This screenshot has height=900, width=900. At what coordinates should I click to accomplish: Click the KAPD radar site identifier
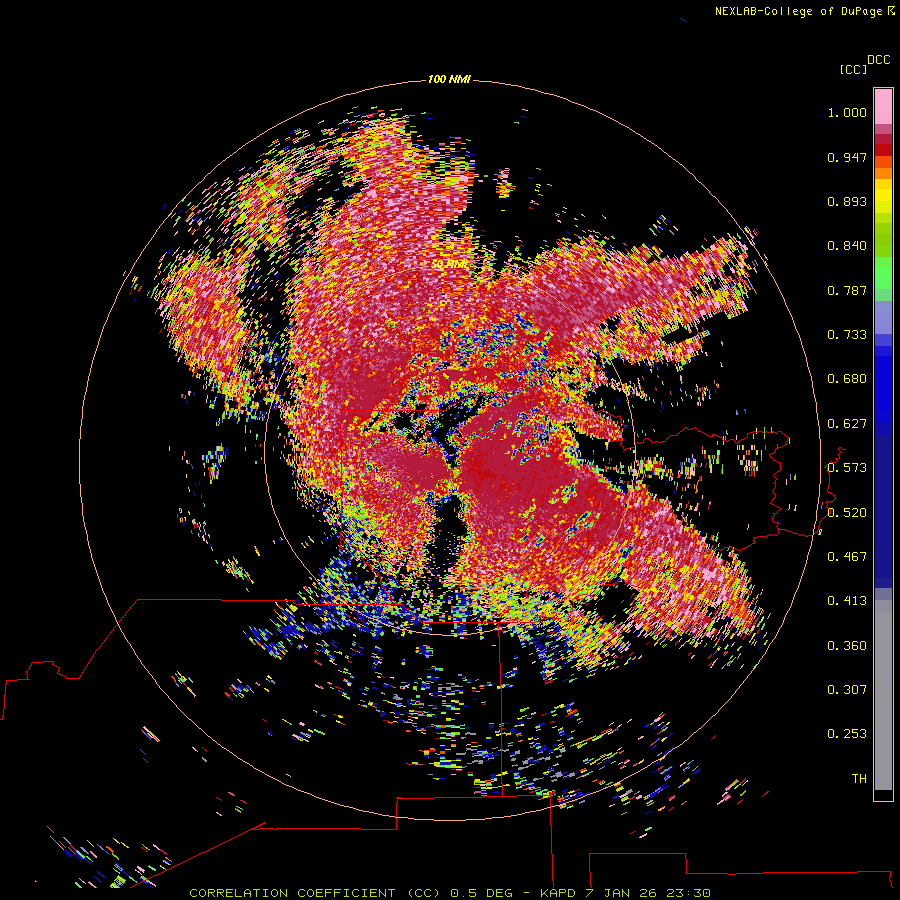558,893
